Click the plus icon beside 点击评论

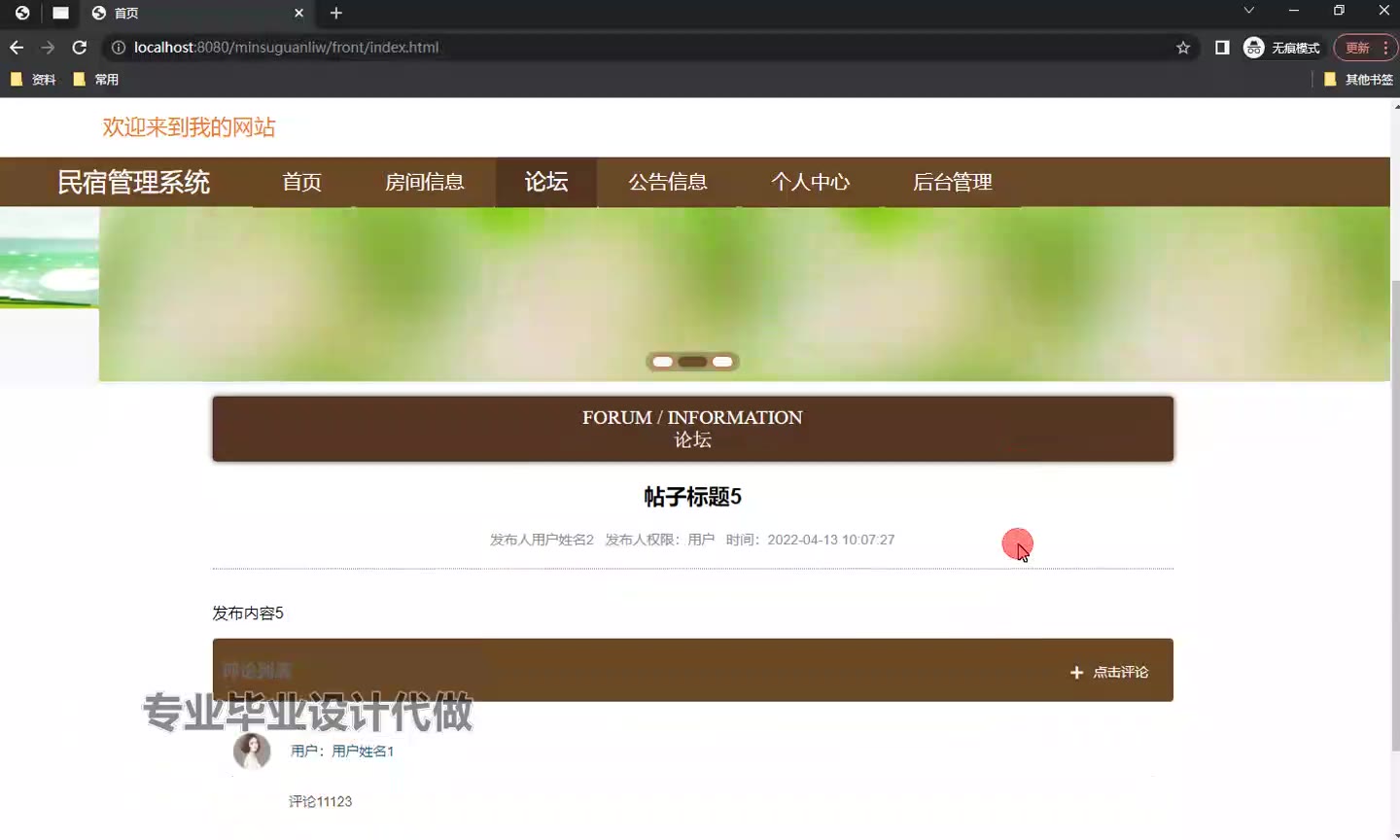pos(1076,672)
